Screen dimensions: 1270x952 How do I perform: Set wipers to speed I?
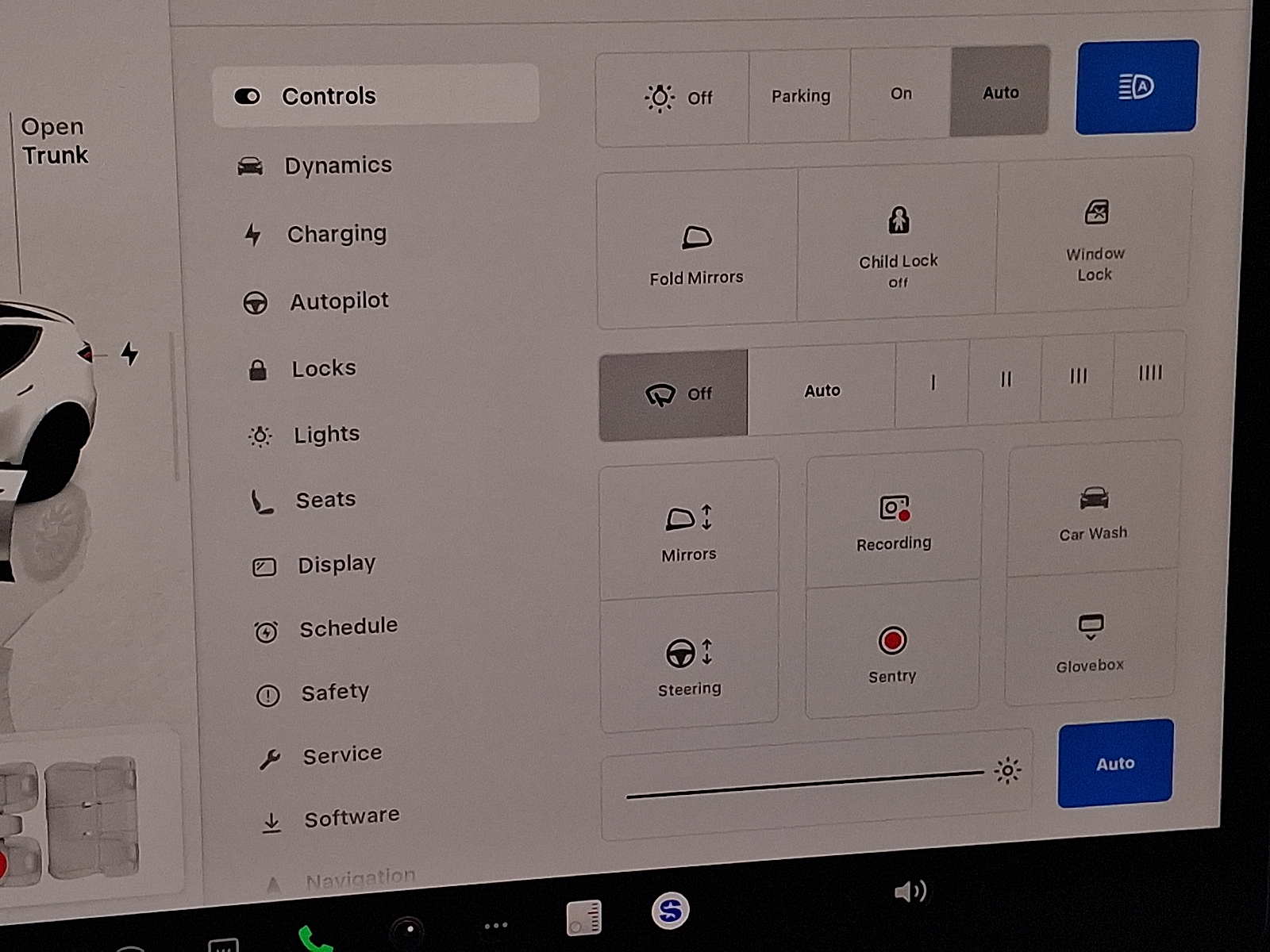point(933,383)
